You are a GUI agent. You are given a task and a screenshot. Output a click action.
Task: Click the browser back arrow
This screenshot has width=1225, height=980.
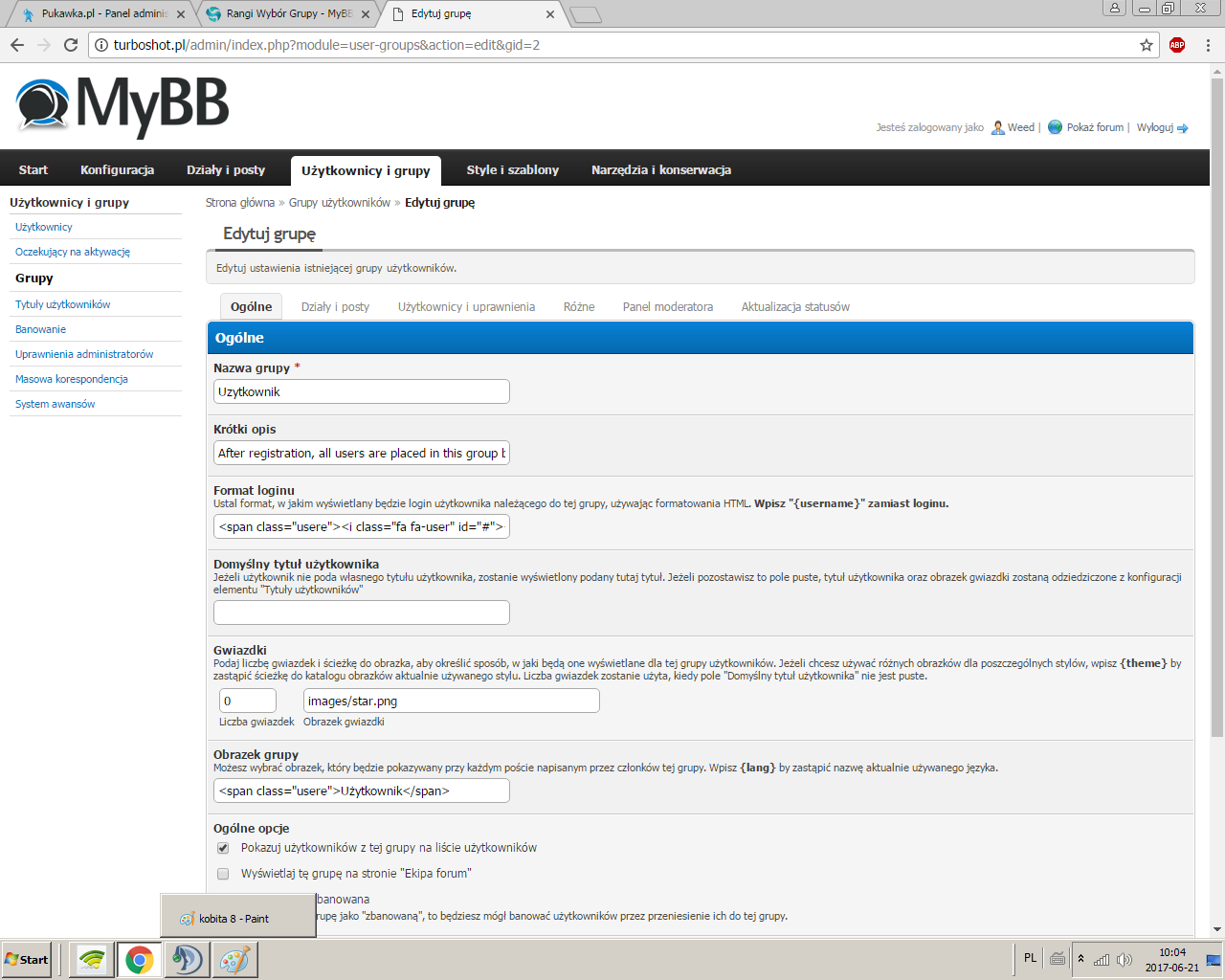pos(17,45)
